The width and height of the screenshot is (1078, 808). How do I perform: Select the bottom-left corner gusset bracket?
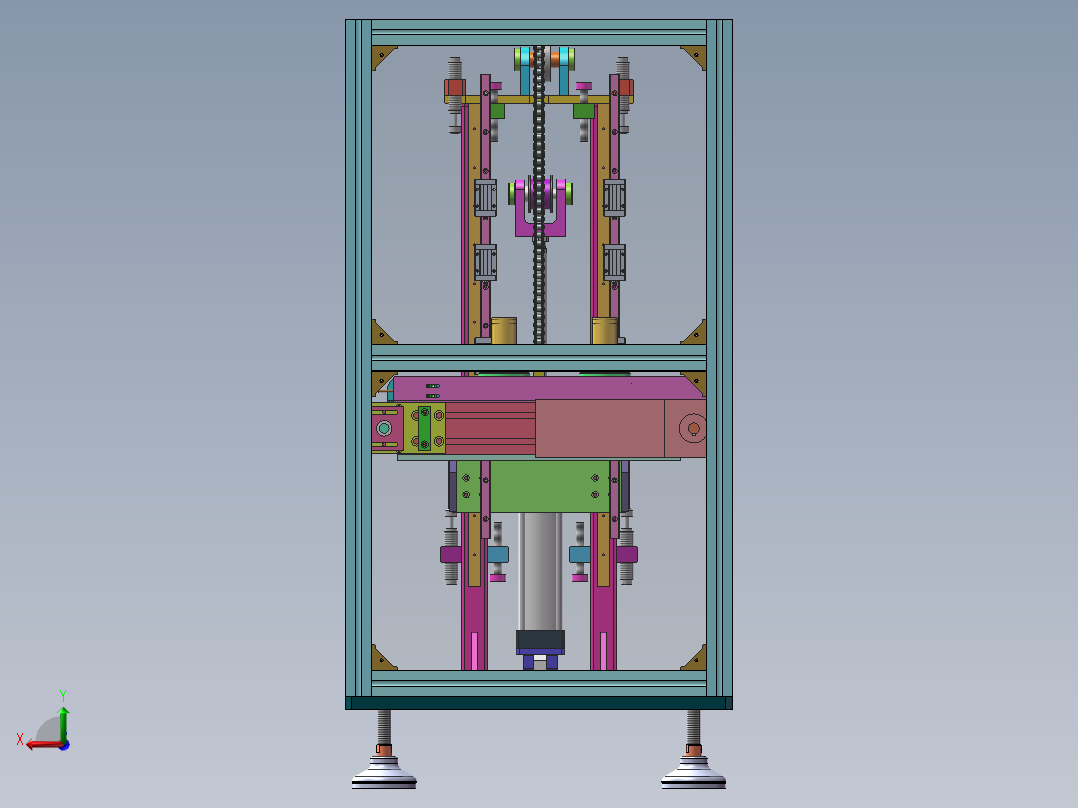(383, 659)
